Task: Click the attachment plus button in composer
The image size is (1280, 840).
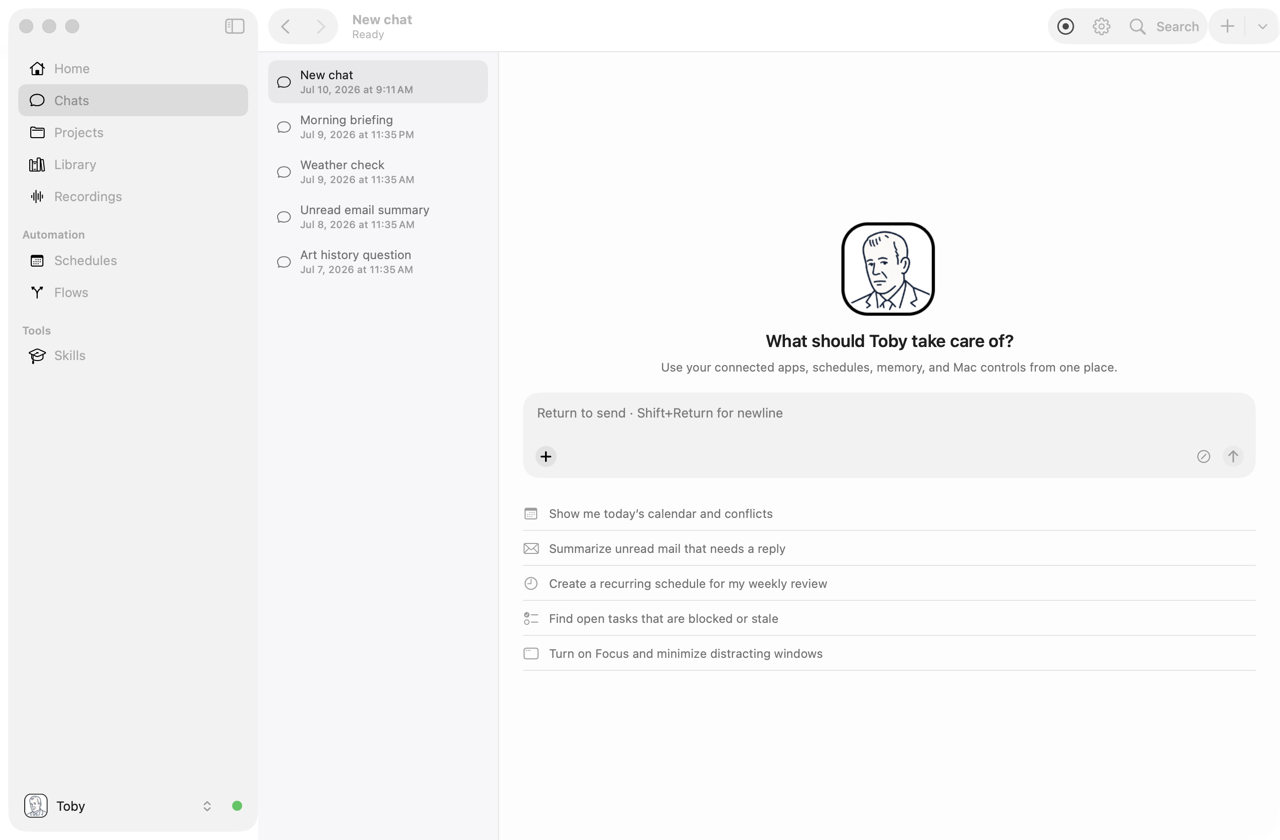Action: (x=546, y=457)
